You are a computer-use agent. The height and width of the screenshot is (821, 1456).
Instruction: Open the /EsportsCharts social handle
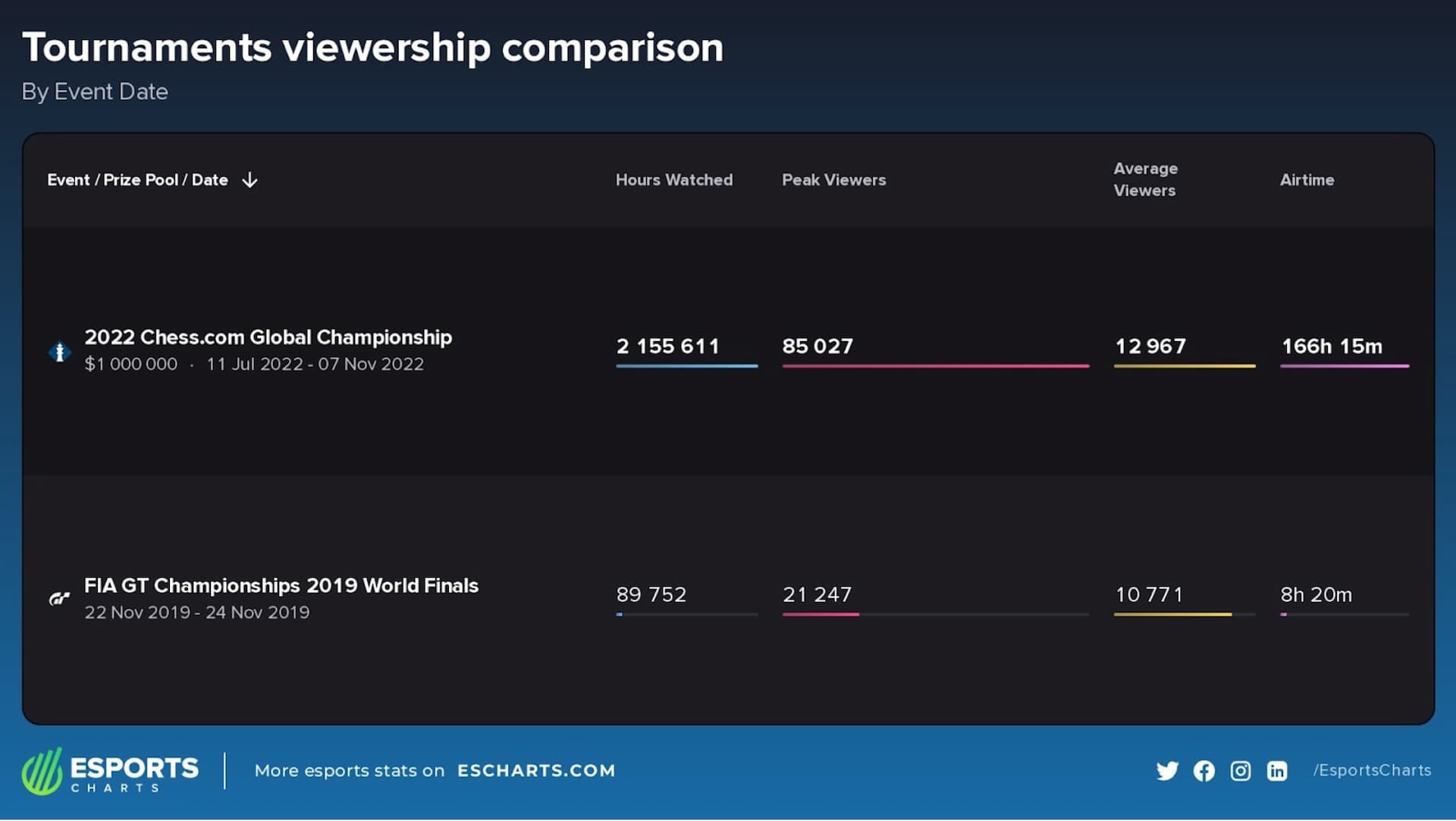1372,771
